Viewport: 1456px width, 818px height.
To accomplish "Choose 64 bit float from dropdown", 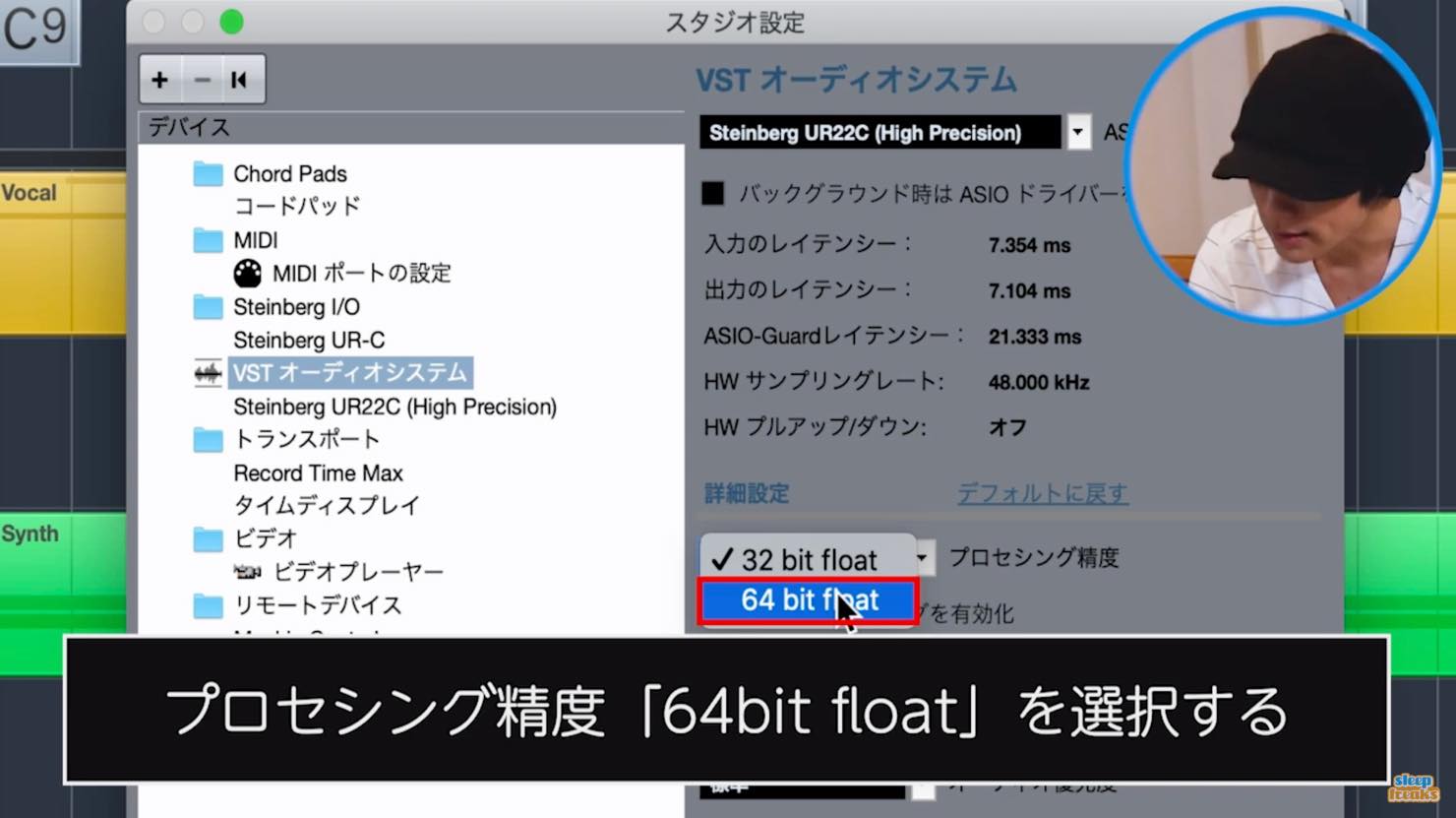I will 808,600.
